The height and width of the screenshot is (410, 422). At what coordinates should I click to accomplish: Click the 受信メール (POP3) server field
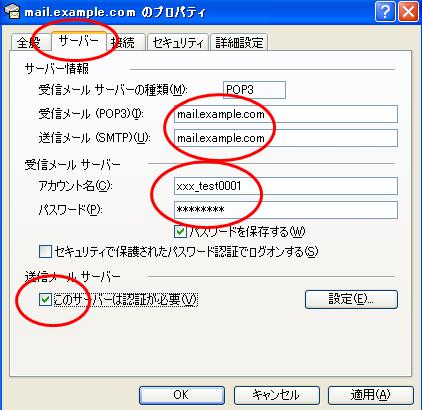point(286,114)
